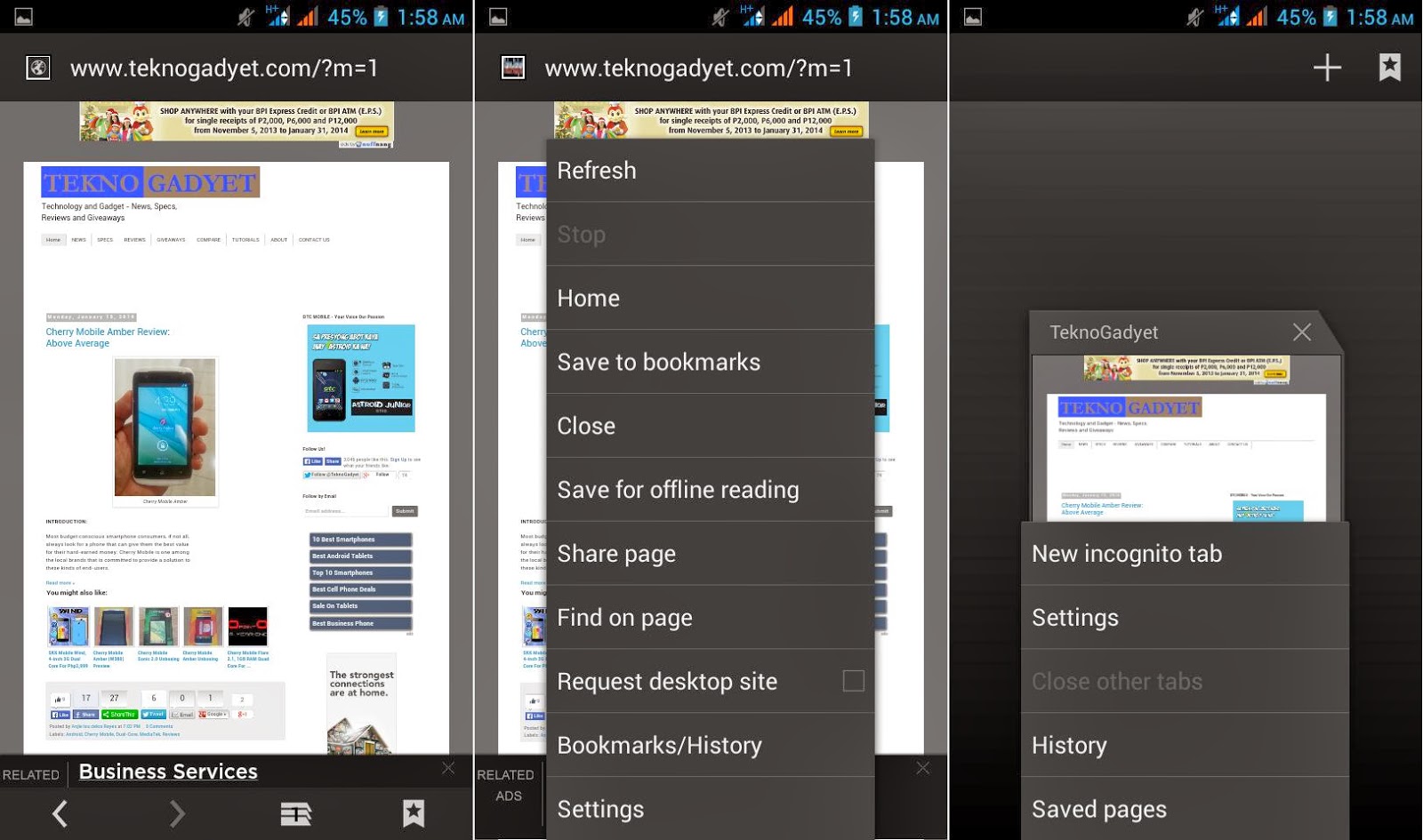Tap the favicon beside the middle screen's URL
The image size is (1423, 840).
pos(513,68)
